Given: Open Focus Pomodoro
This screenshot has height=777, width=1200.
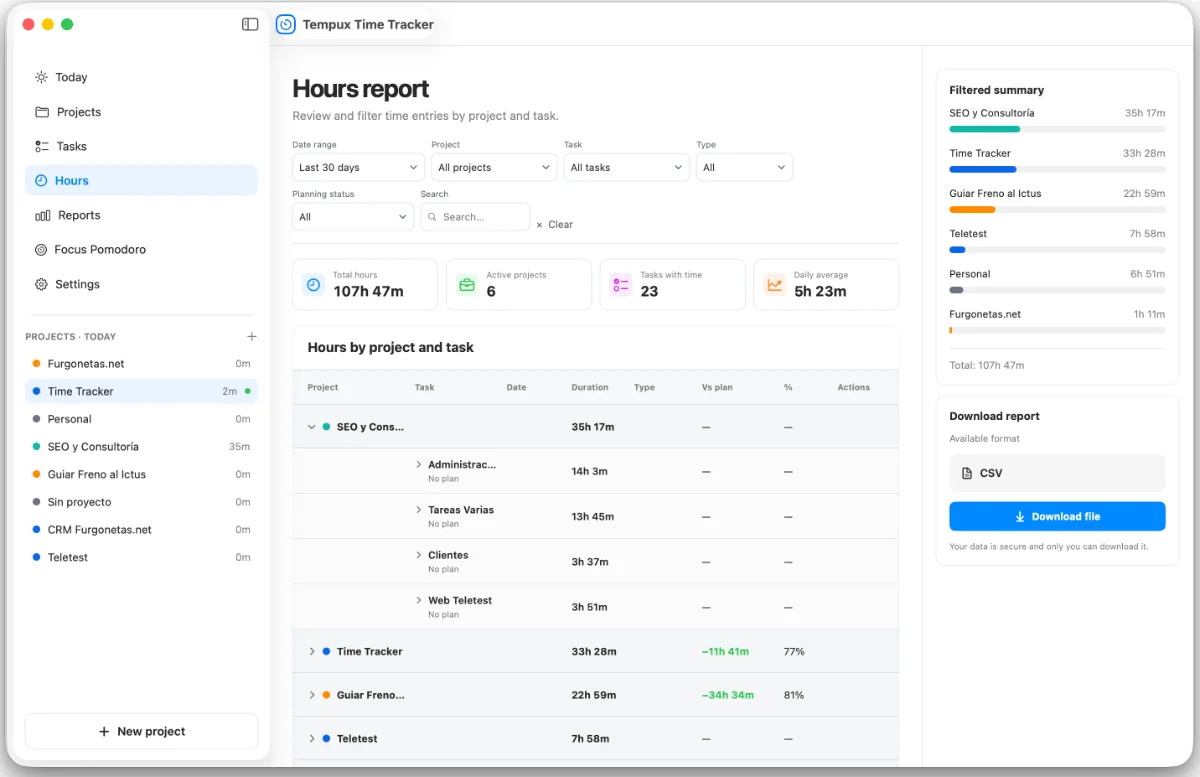Looking at the screenshot, I should point(141,250).
